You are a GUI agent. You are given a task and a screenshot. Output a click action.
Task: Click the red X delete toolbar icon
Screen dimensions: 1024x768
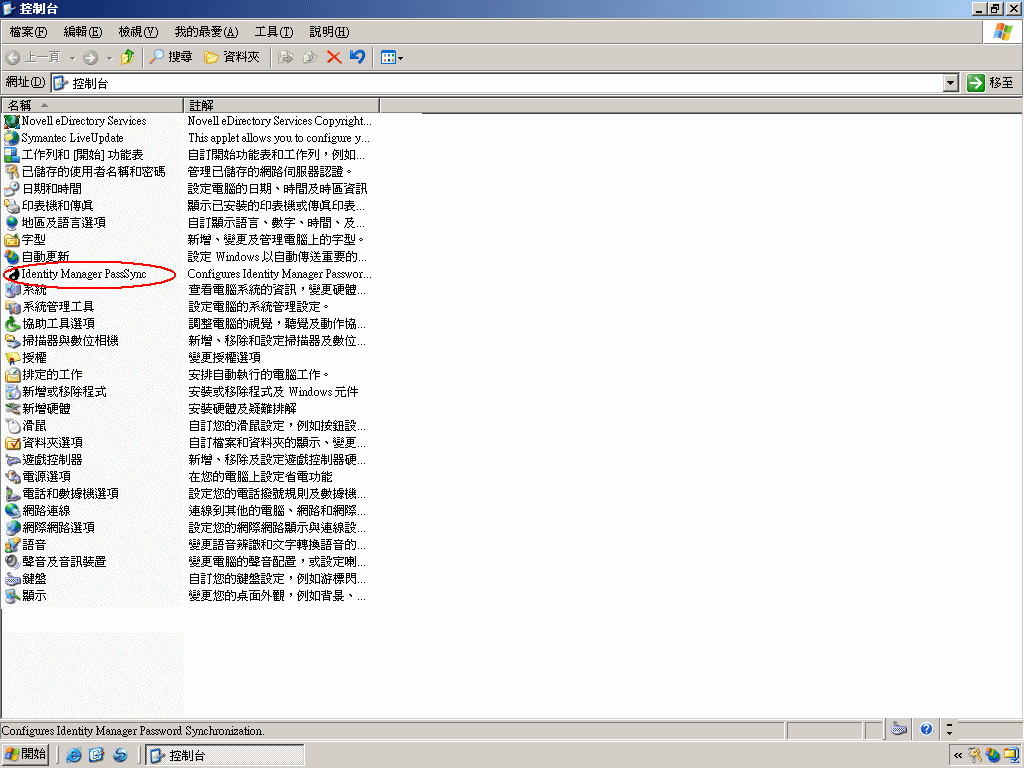(333, 57)
